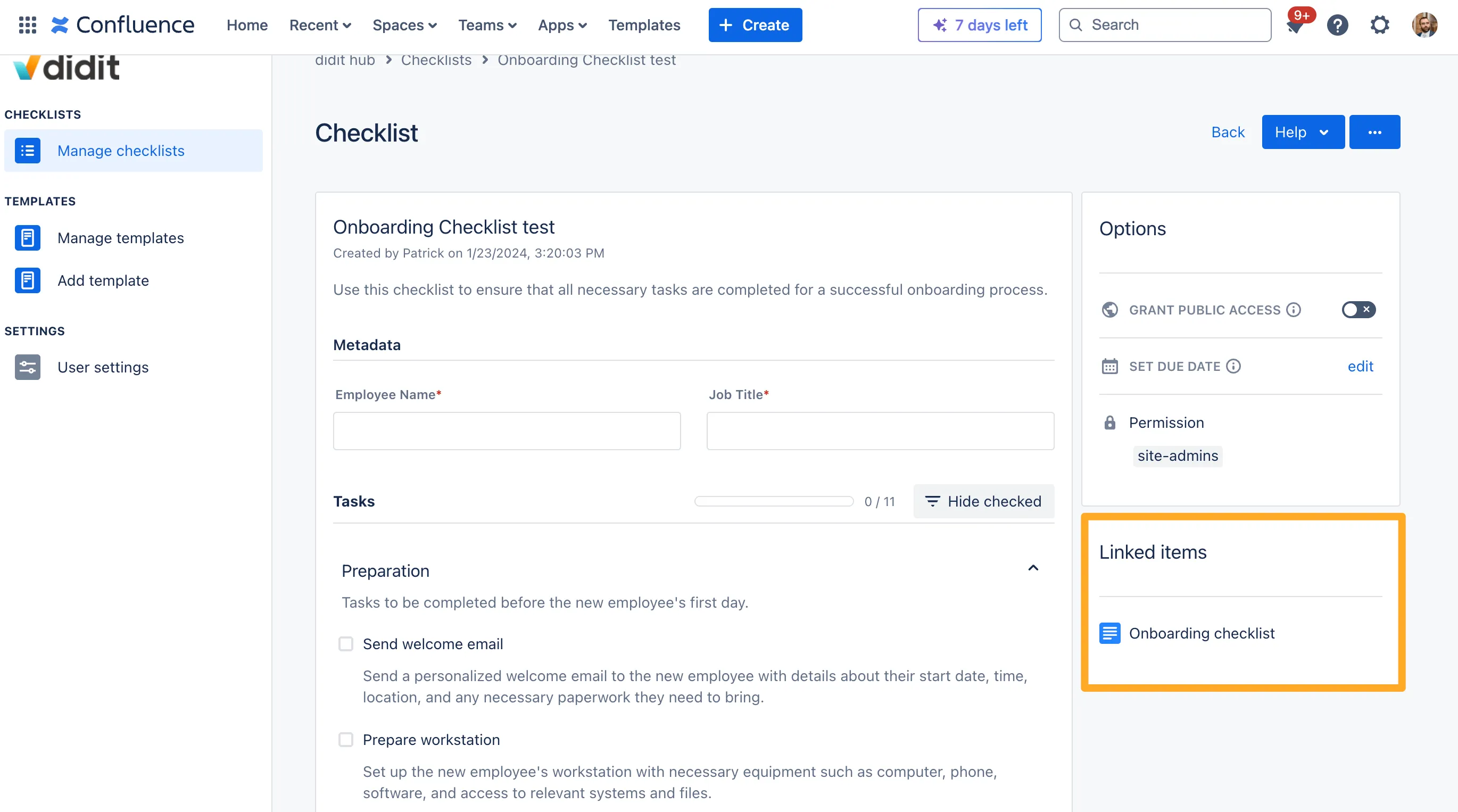This screenshot has height=812, width=1458.
Task: Click the globe icon for public access
Action: [x=1110, y=310]
